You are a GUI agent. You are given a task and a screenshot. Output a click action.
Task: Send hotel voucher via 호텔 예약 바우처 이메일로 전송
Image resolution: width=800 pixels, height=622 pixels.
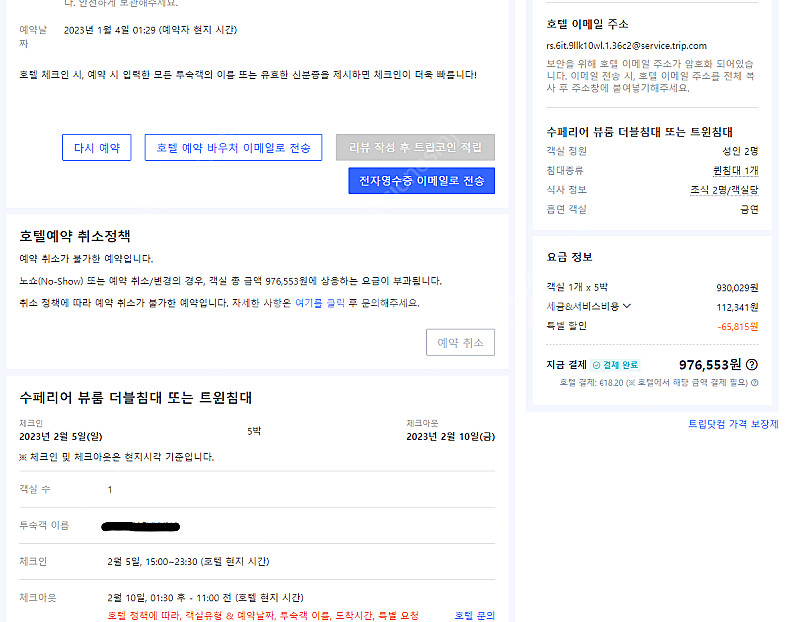tap(233, 147)
